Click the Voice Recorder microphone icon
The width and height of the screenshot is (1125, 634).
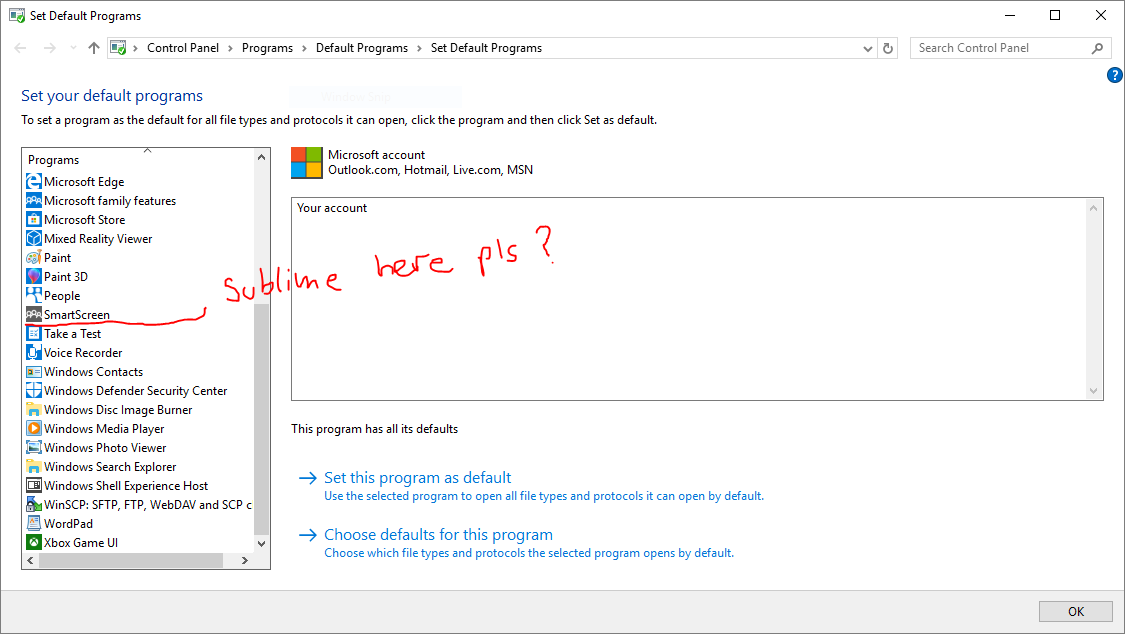click(34, 353)
